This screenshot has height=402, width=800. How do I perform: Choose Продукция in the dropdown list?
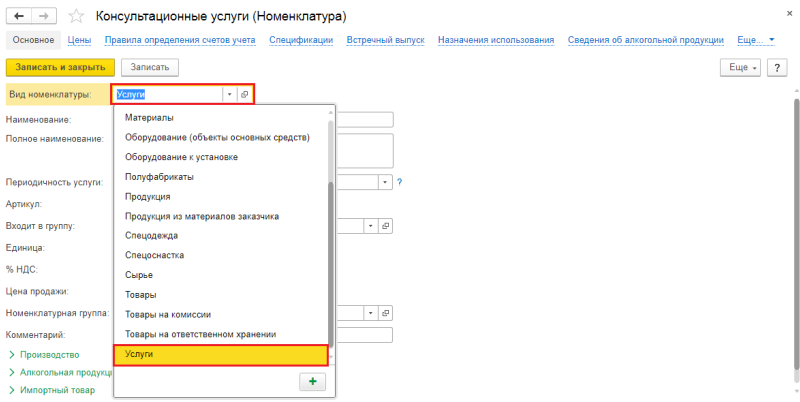[x=220, y=196]
